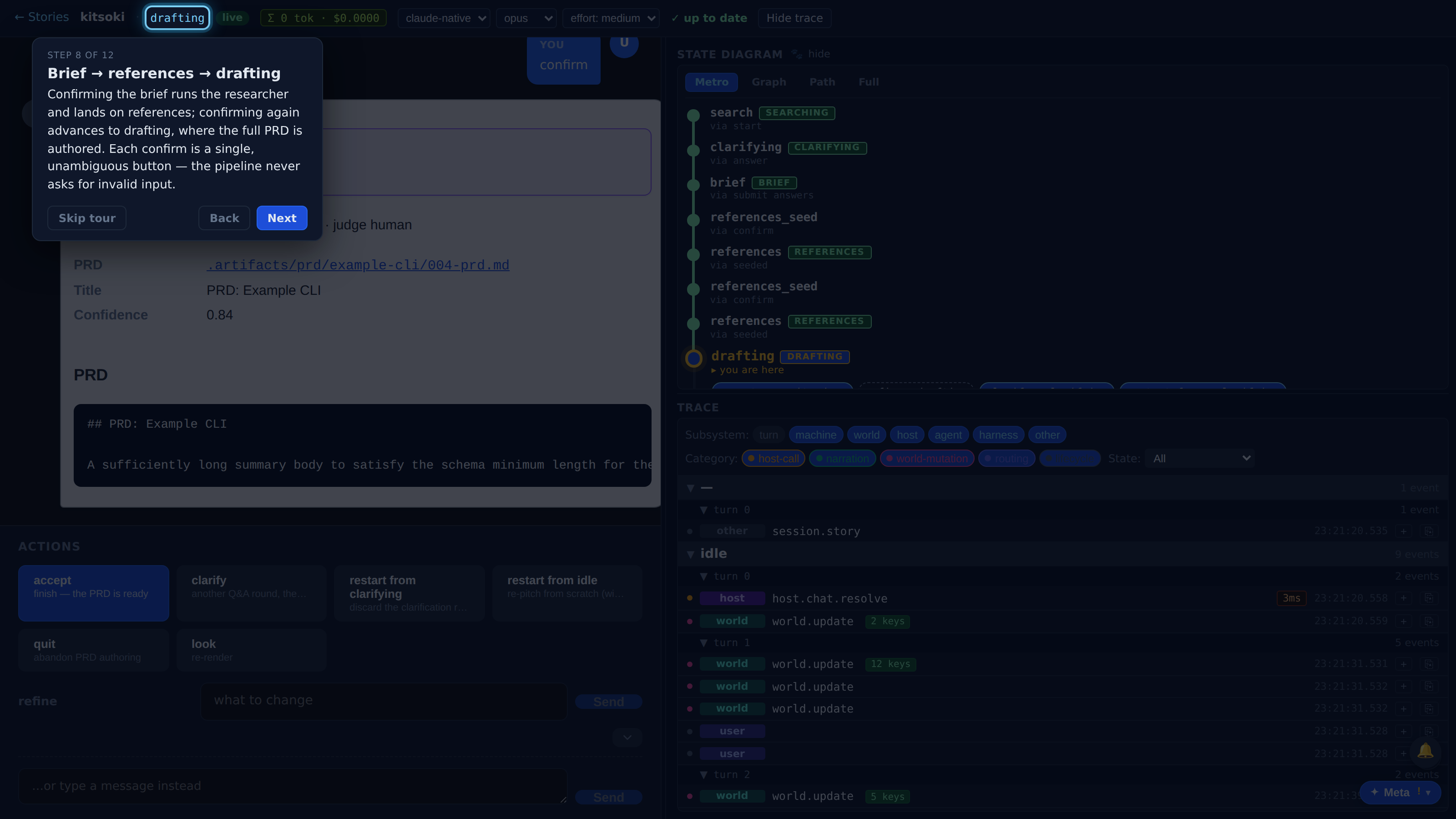This screenshot has width=1456, height=819.
Task: Collapse the idle trace group
Action: coord(691,554)
